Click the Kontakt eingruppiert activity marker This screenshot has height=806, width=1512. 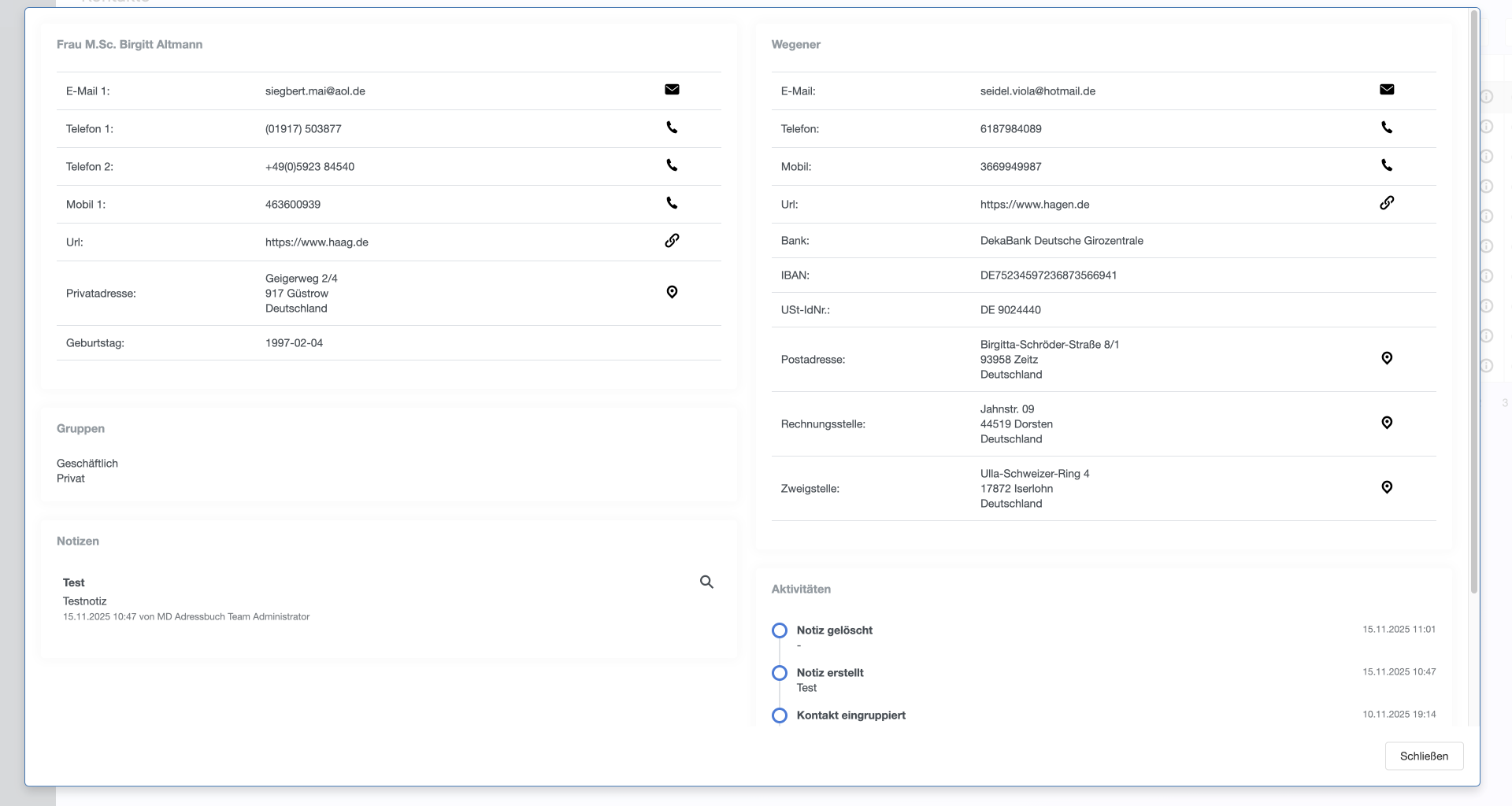pos(780,715)
